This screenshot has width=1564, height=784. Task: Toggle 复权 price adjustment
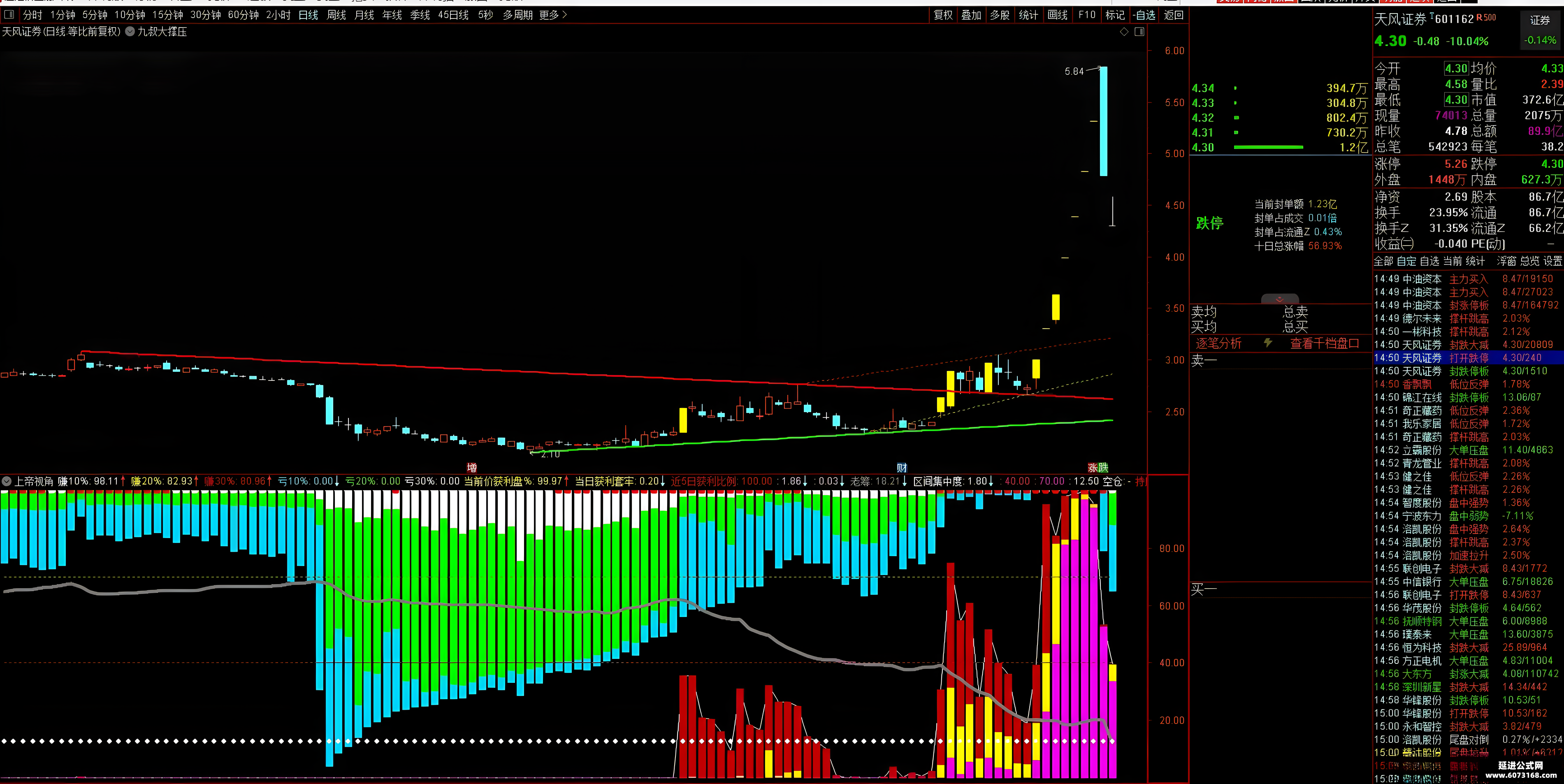(943, 14)
